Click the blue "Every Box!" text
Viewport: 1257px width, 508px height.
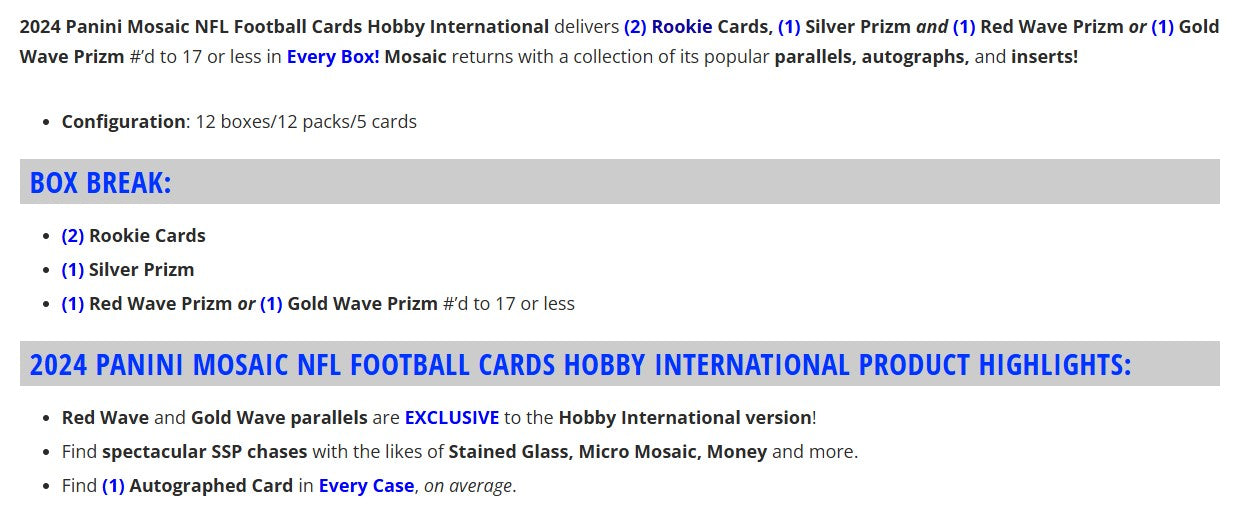[333, 56]
